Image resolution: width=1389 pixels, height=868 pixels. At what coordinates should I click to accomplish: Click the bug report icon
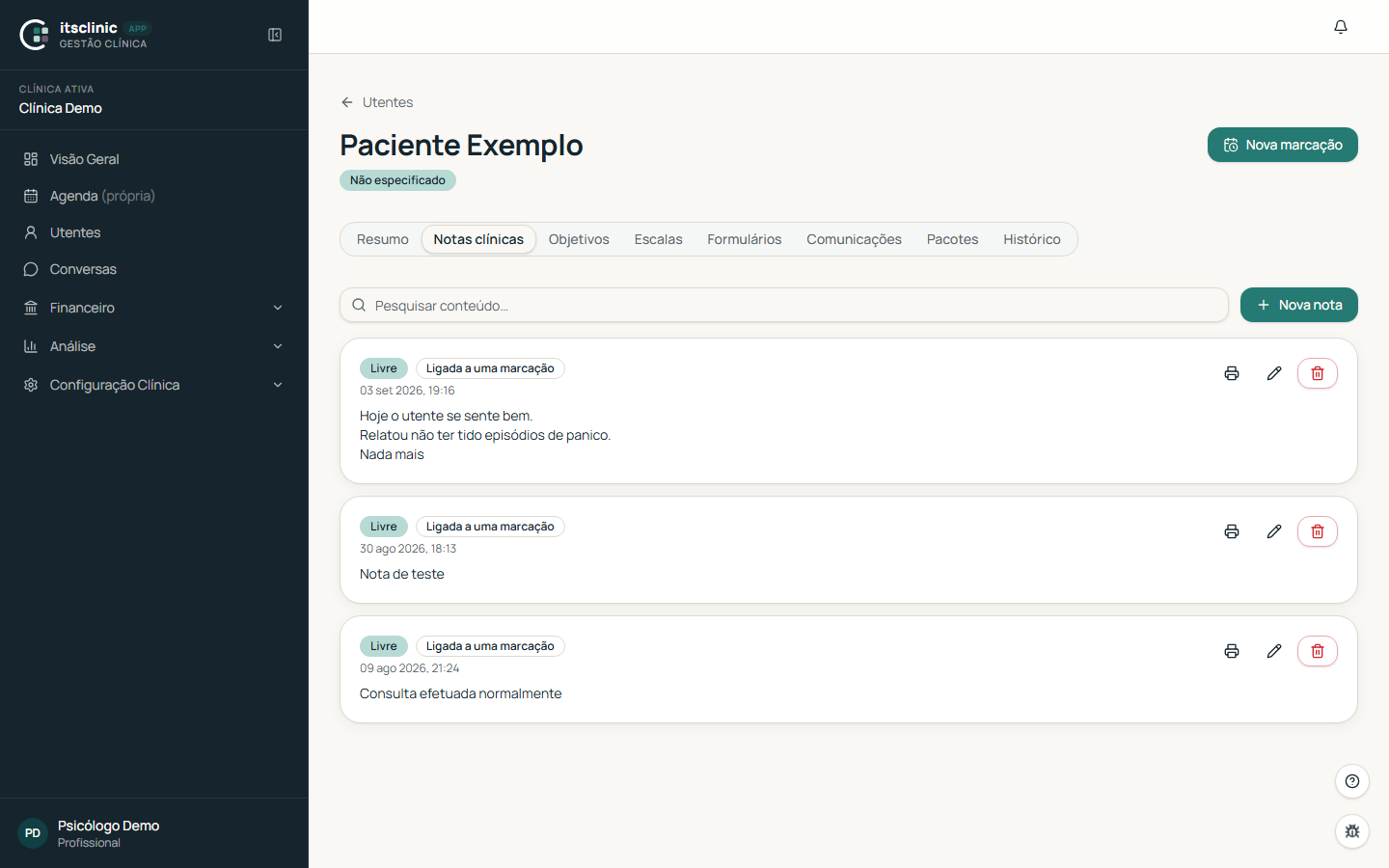(x=1352, y=831)
